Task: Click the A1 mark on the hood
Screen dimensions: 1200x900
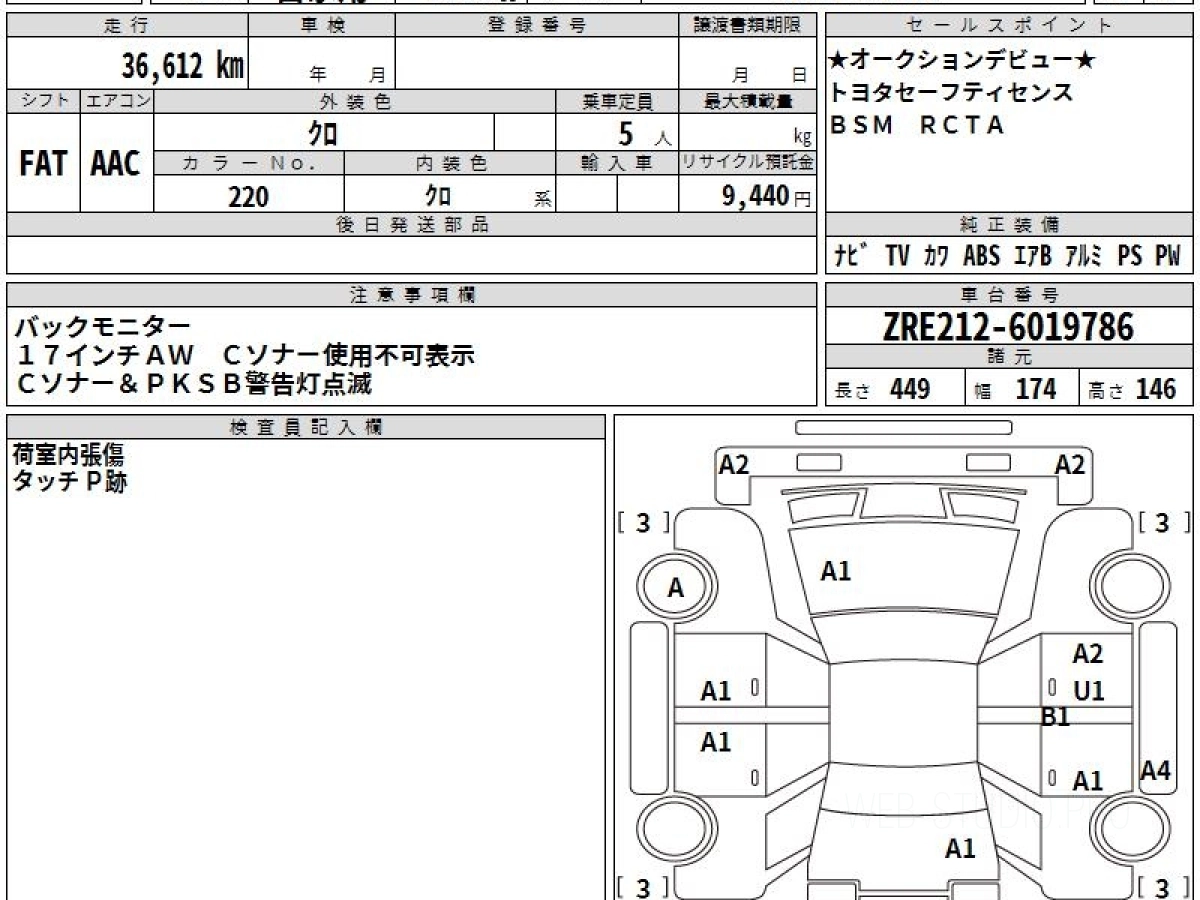Action: point(835,571)
